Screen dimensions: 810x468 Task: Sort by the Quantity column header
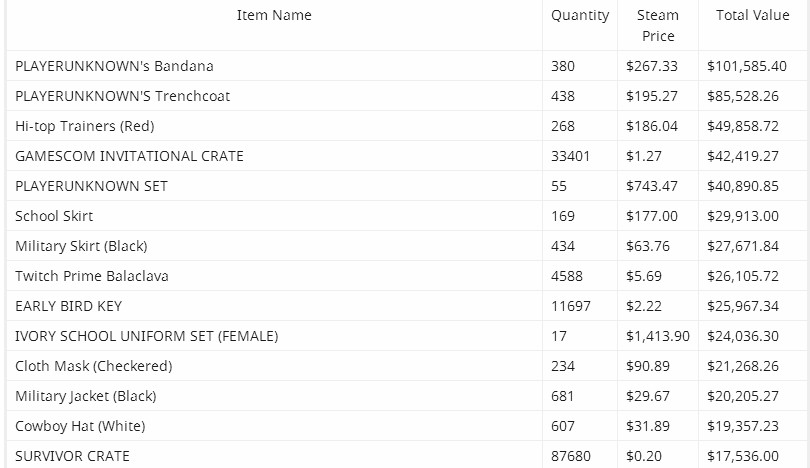pyautogui.click(x=580, y=15)
